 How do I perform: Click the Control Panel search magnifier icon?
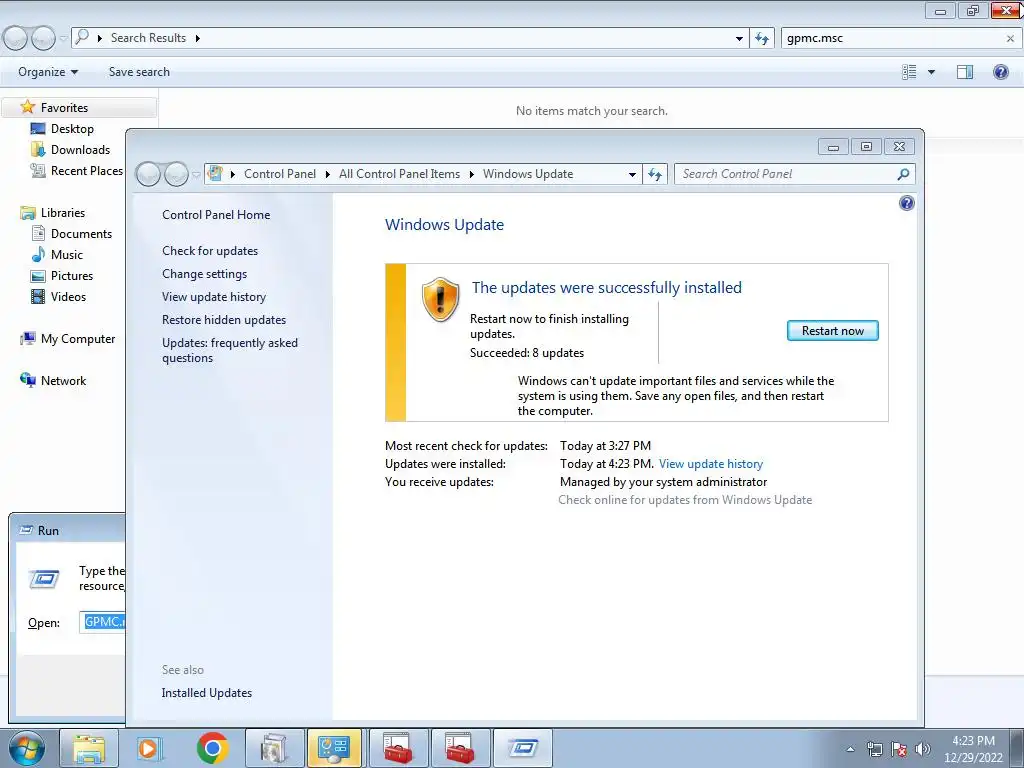click(x=903, y=174)
